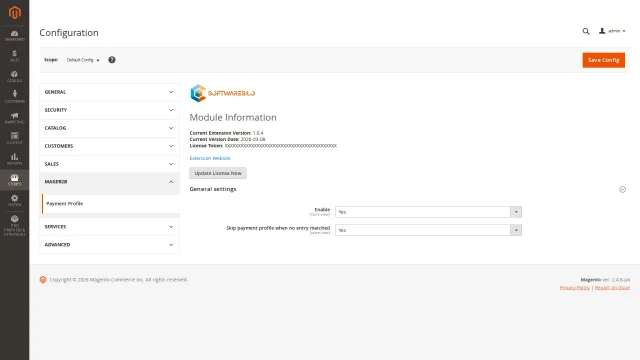The height and width of the screenshot is (360, 640).
Task: Open the Dashboard sidebar icon
Action: point(14,36)
